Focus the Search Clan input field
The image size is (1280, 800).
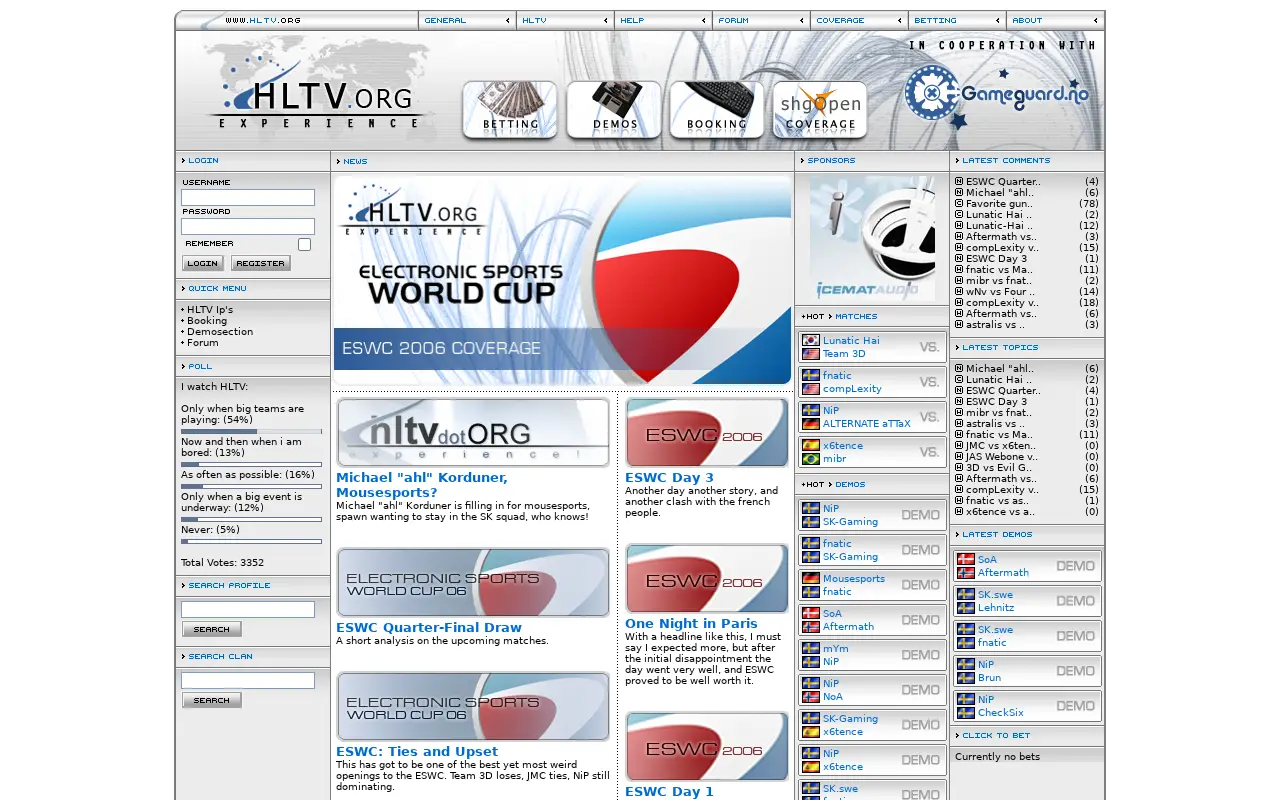click(x=248, y=680)
